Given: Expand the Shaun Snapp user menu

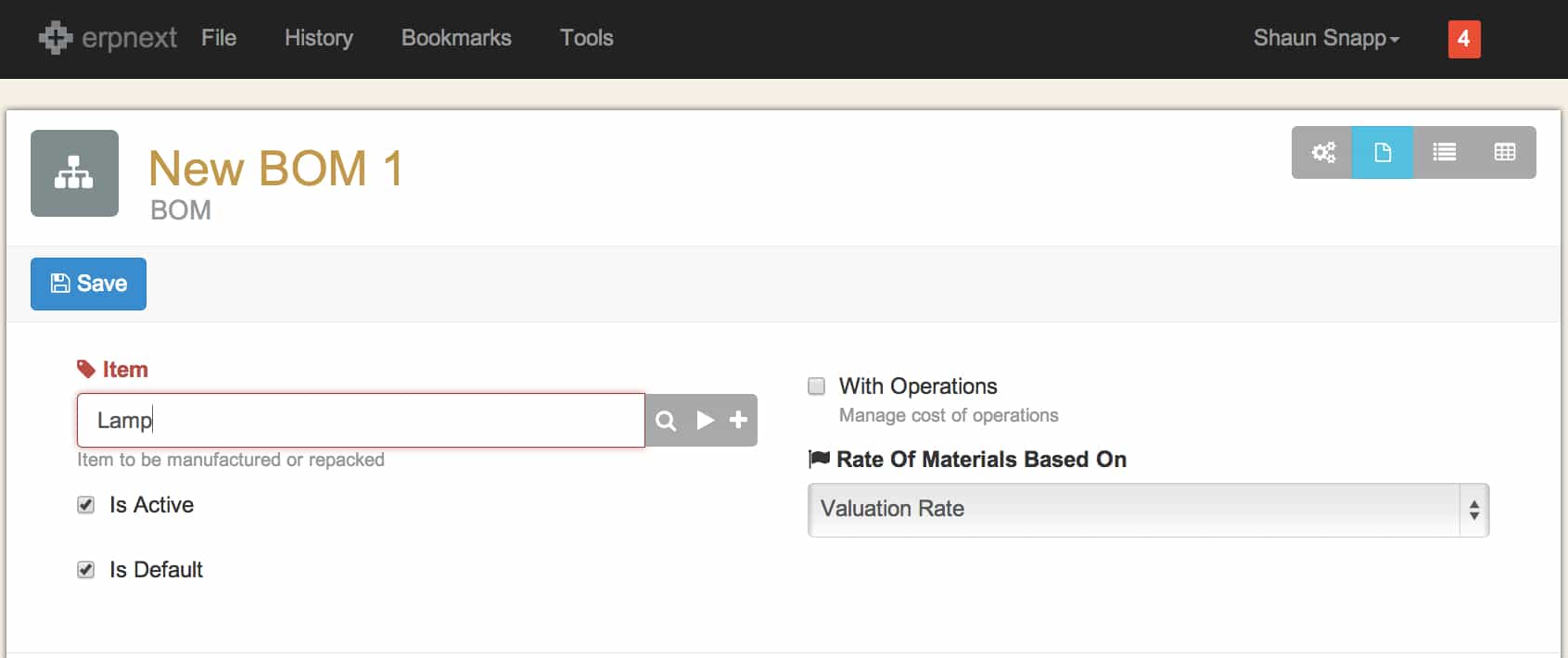Looking at the screenshot, I should tap(1326, 38).
